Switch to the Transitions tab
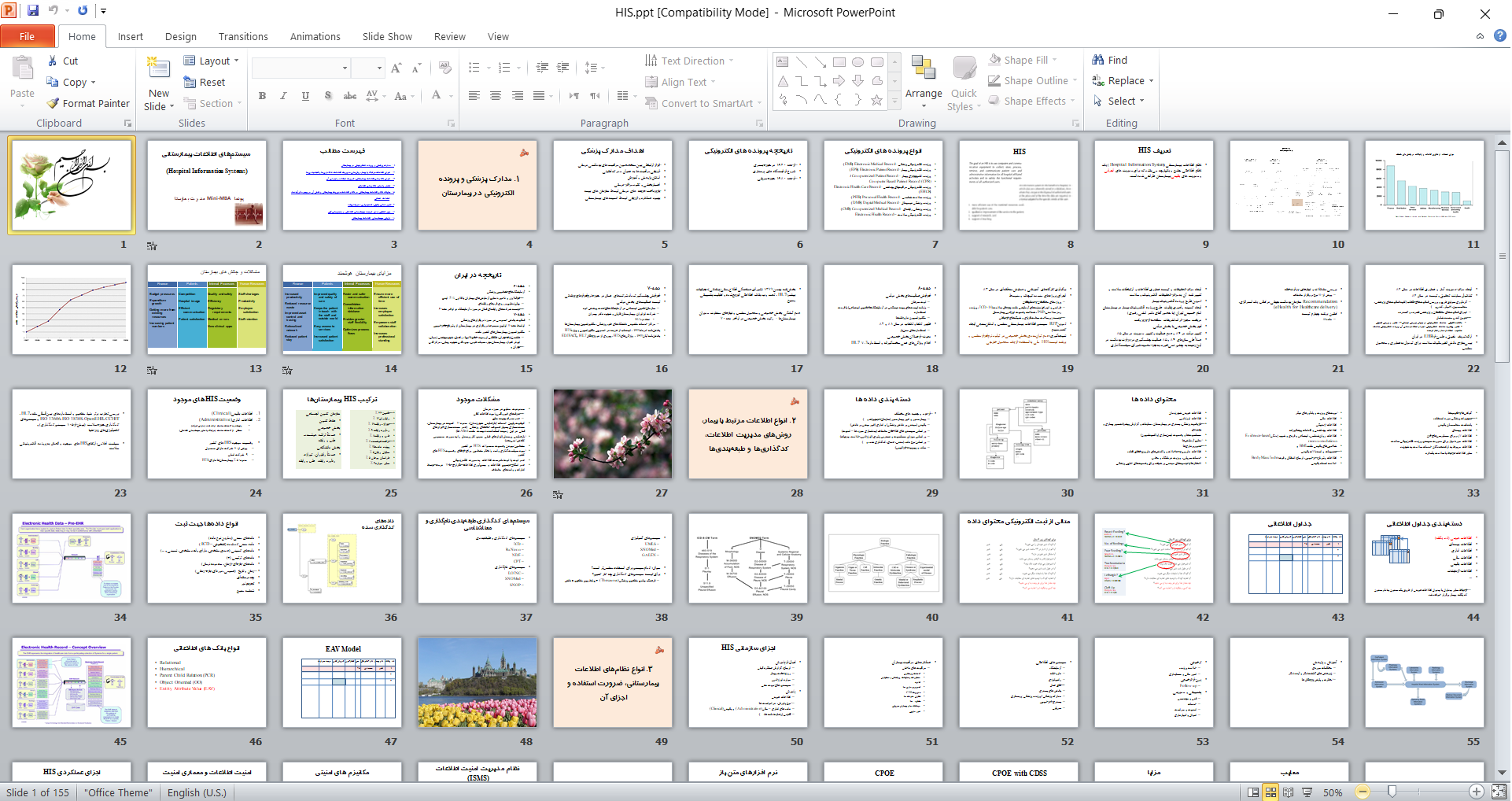 pos(243,36)
